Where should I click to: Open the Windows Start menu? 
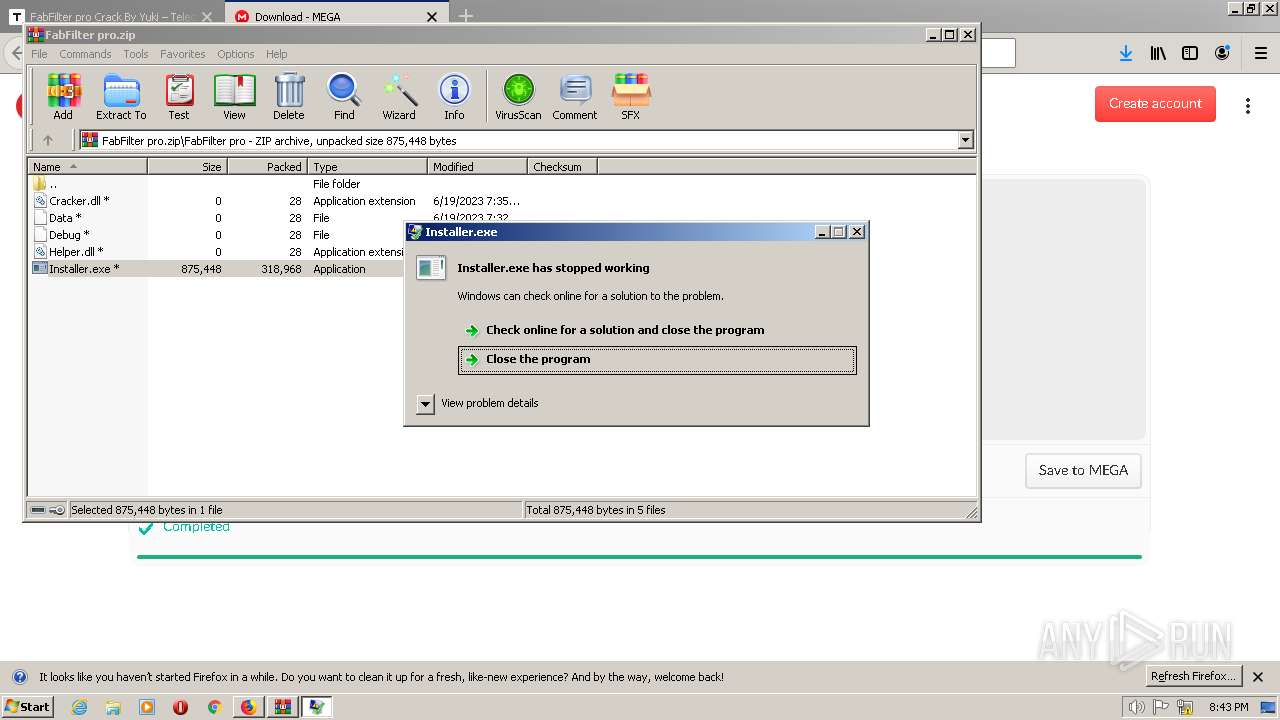pyautogui.click(x=28, y=707)
